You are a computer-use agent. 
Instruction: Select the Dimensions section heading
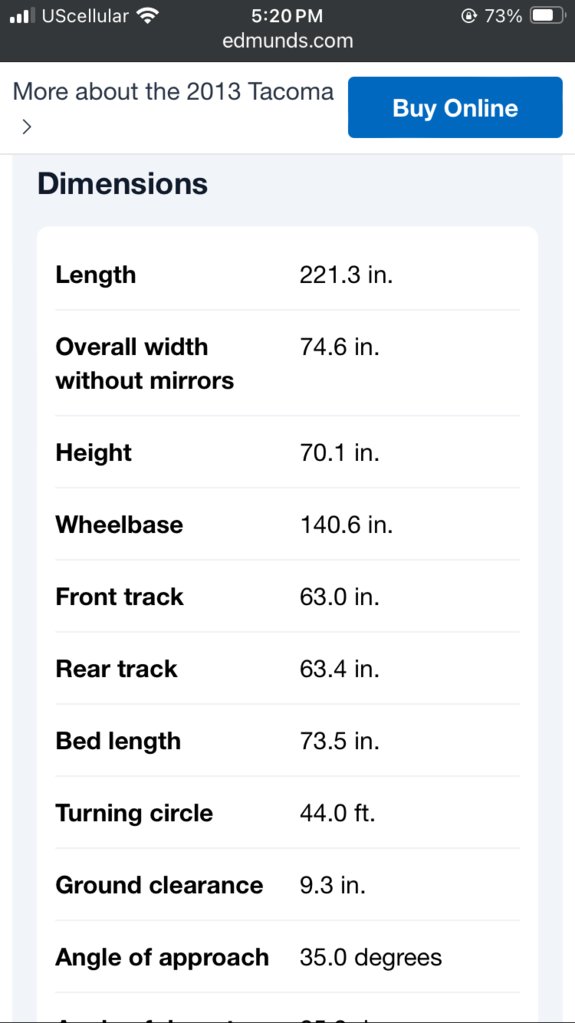(123, 184)
